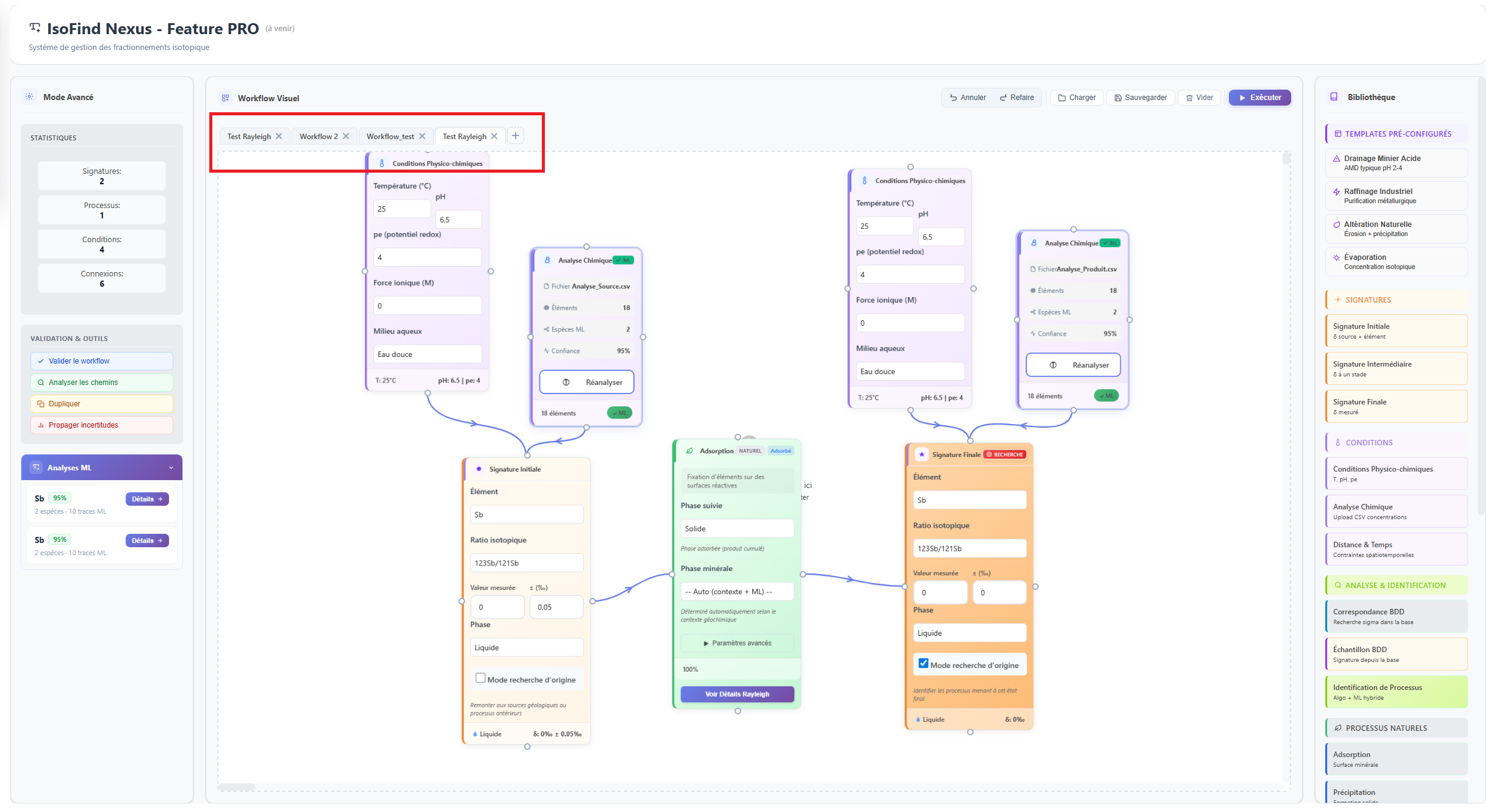Enable Mode recherche d'origine in Signature Initiale
The width and height of the screenshot is (1487, 812).
pos(480,678)
